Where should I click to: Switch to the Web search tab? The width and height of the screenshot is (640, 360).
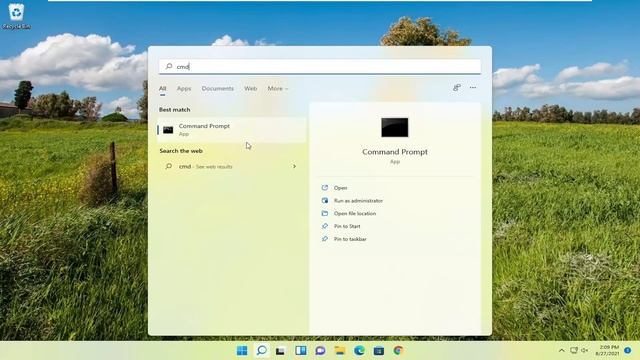[251, 89]
